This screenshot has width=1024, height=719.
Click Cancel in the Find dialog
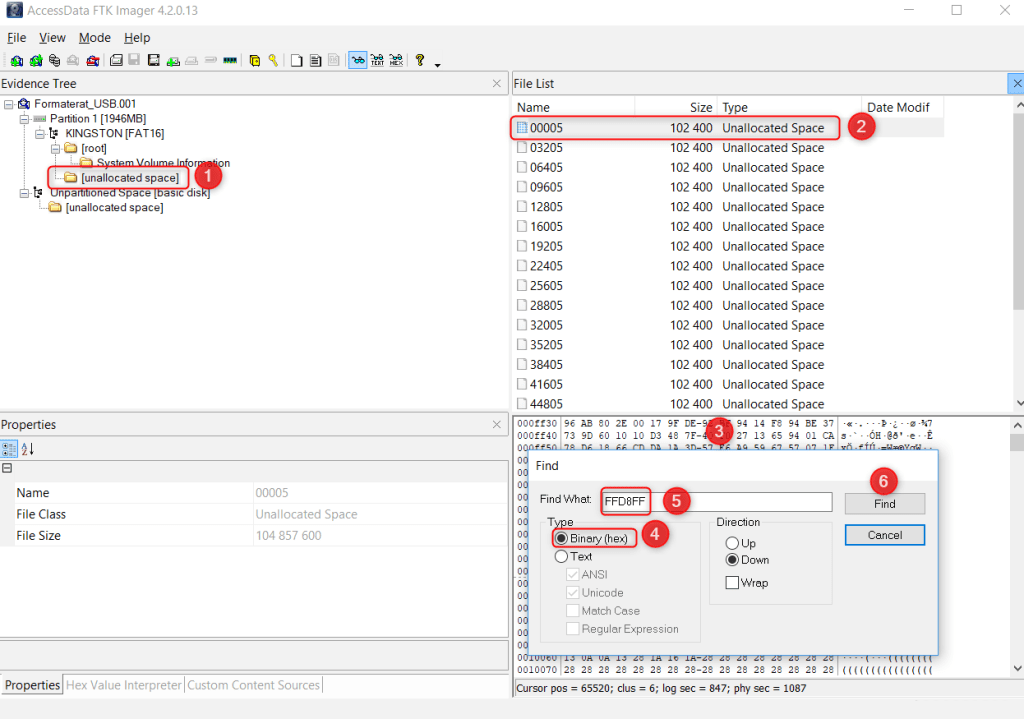(884, 535)
